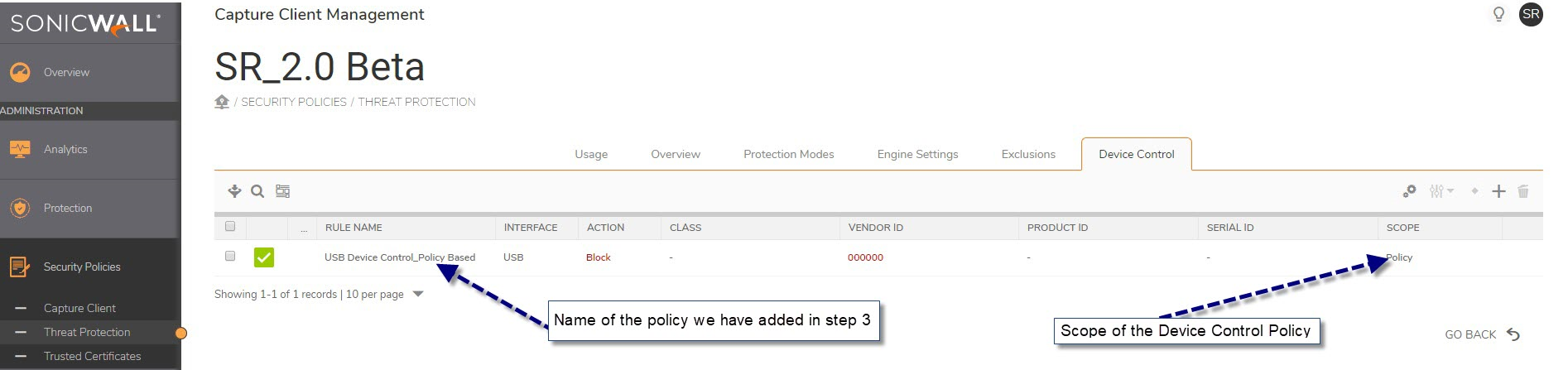Toggle the green enabled status checkmark
The image size is (1568, 370).
[x=264, y=257]
